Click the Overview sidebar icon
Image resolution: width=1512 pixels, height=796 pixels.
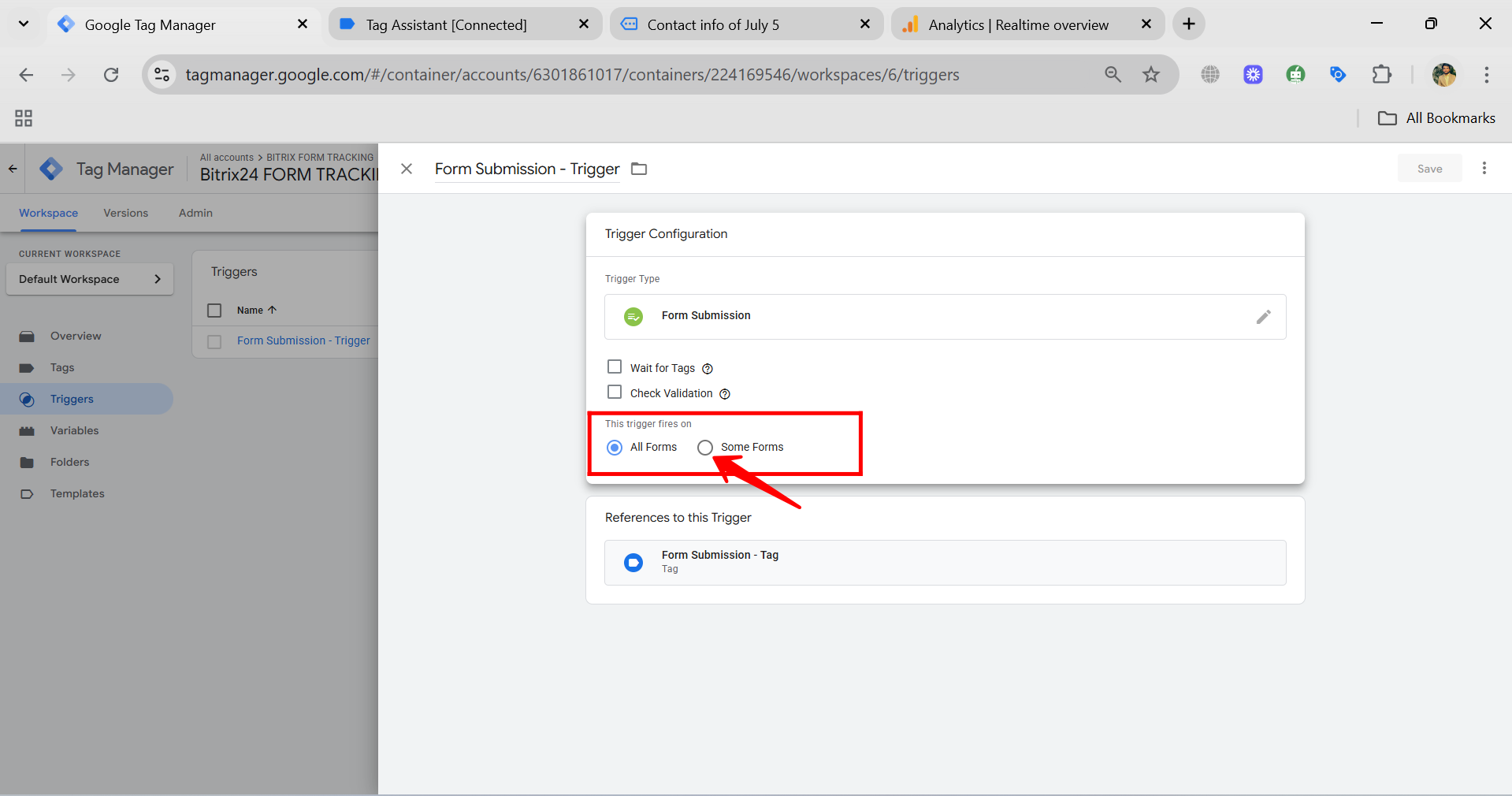pyautogui.click(x=27, y=337)
